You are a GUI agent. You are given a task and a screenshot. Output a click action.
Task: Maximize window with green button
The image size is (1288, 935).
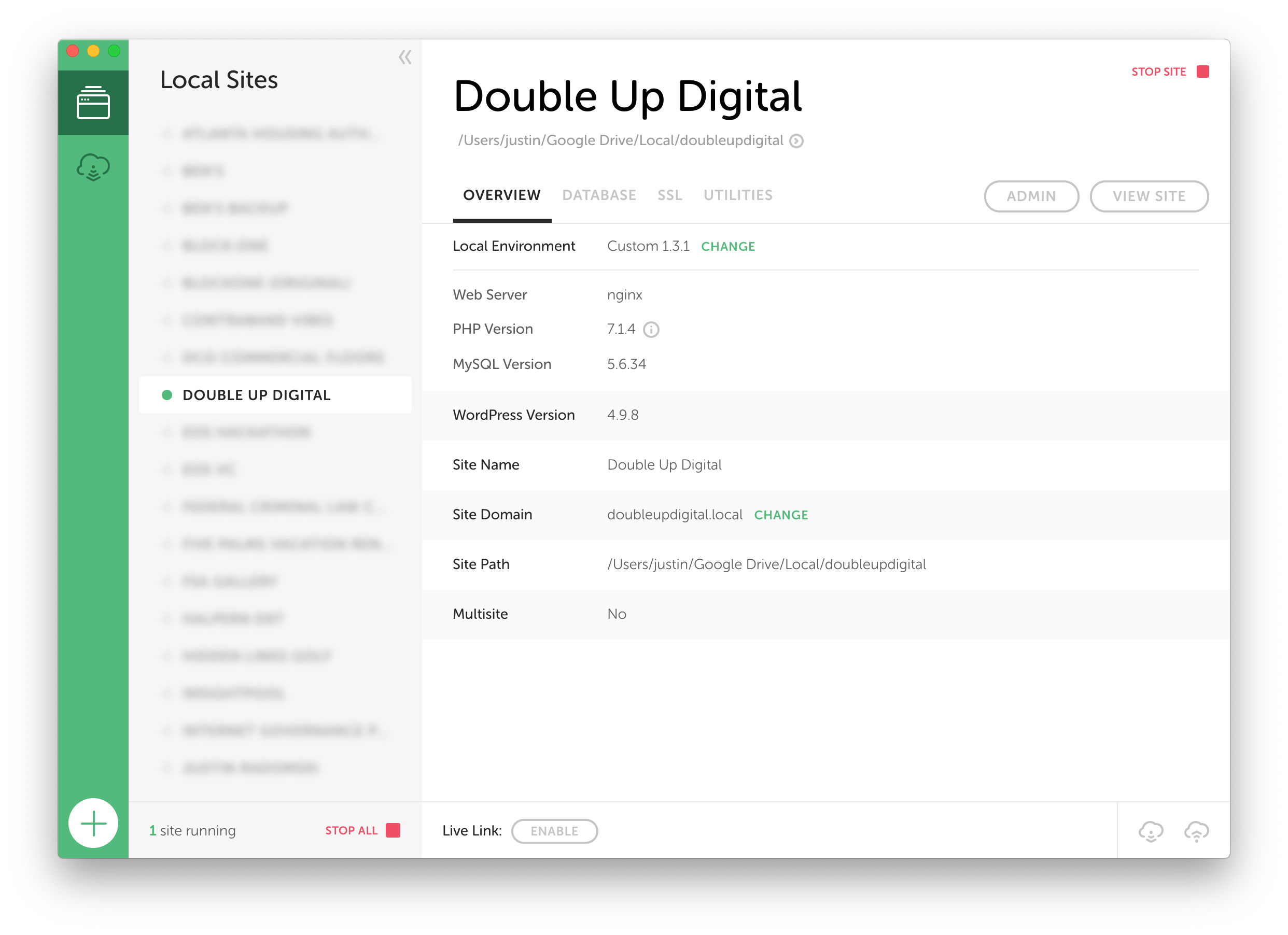tap(114, 51)
